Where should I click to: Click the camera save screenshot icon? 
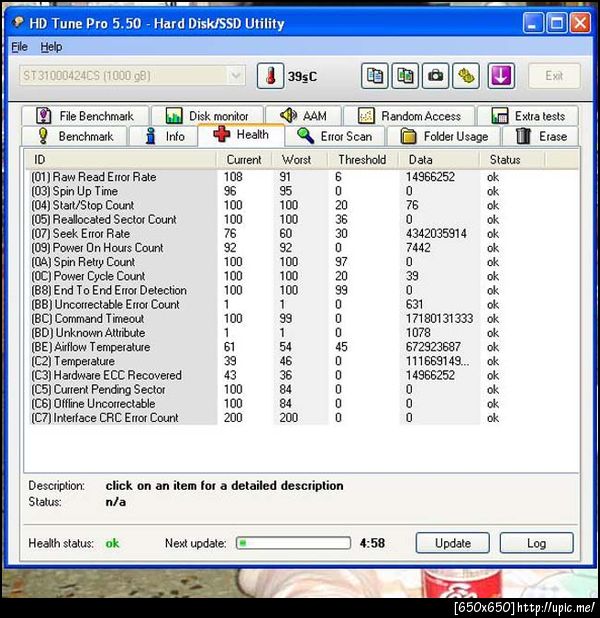pyautogui.click(x=435, y=76)
